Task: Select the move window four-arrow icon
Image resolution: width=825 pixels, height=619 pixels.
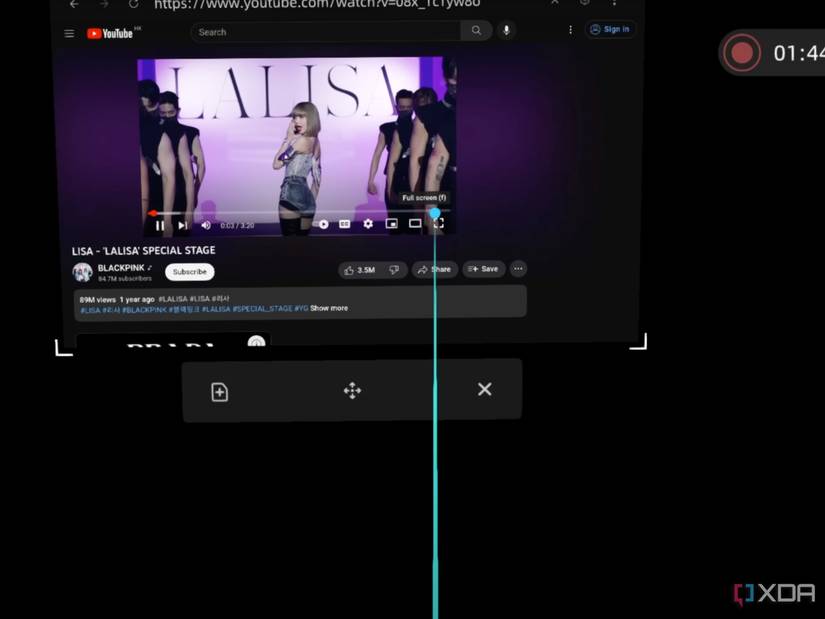Action: point(352,391)
